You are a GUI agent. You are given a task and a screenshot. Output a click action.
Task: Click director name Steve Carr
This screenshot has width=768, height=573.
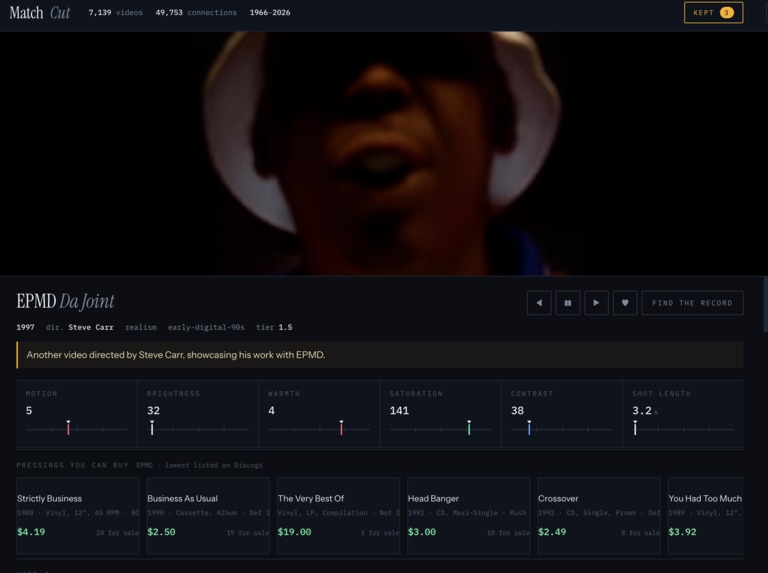click(91, 327)
